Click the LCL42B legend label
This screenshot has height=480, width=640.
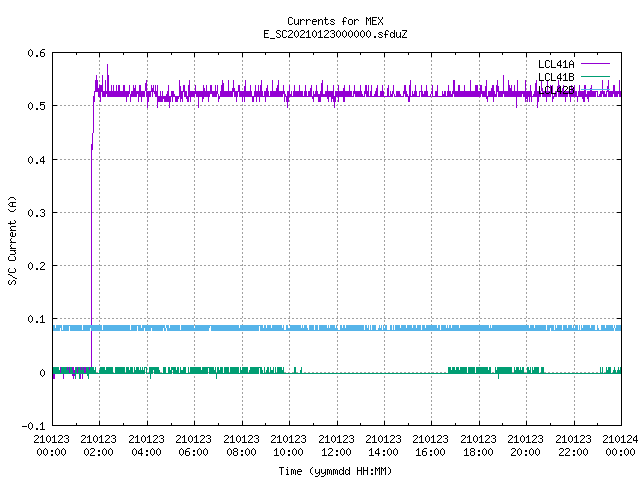click(556, 90)
